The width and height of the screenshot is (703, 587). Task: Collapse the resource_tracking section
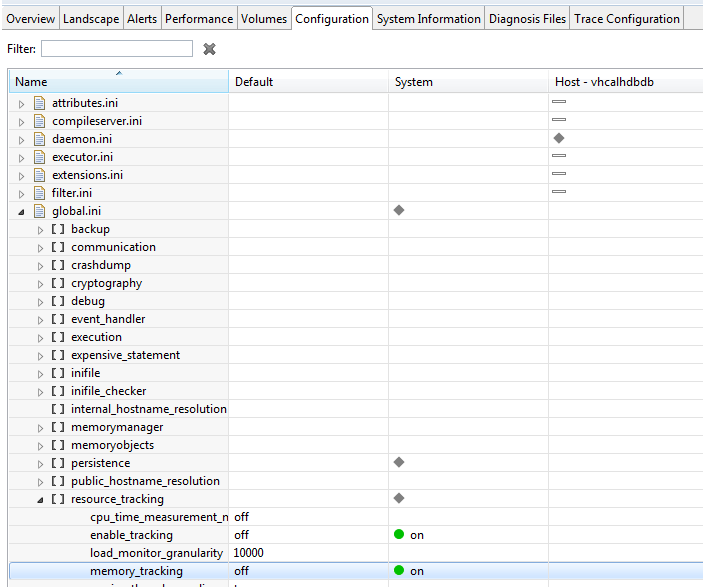41,499
